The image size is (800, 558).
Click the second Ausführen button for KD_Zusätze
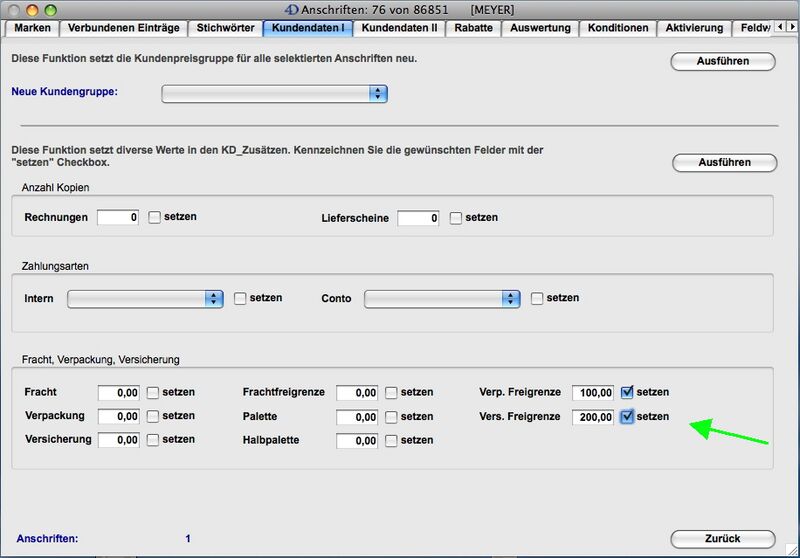(724, 162)
